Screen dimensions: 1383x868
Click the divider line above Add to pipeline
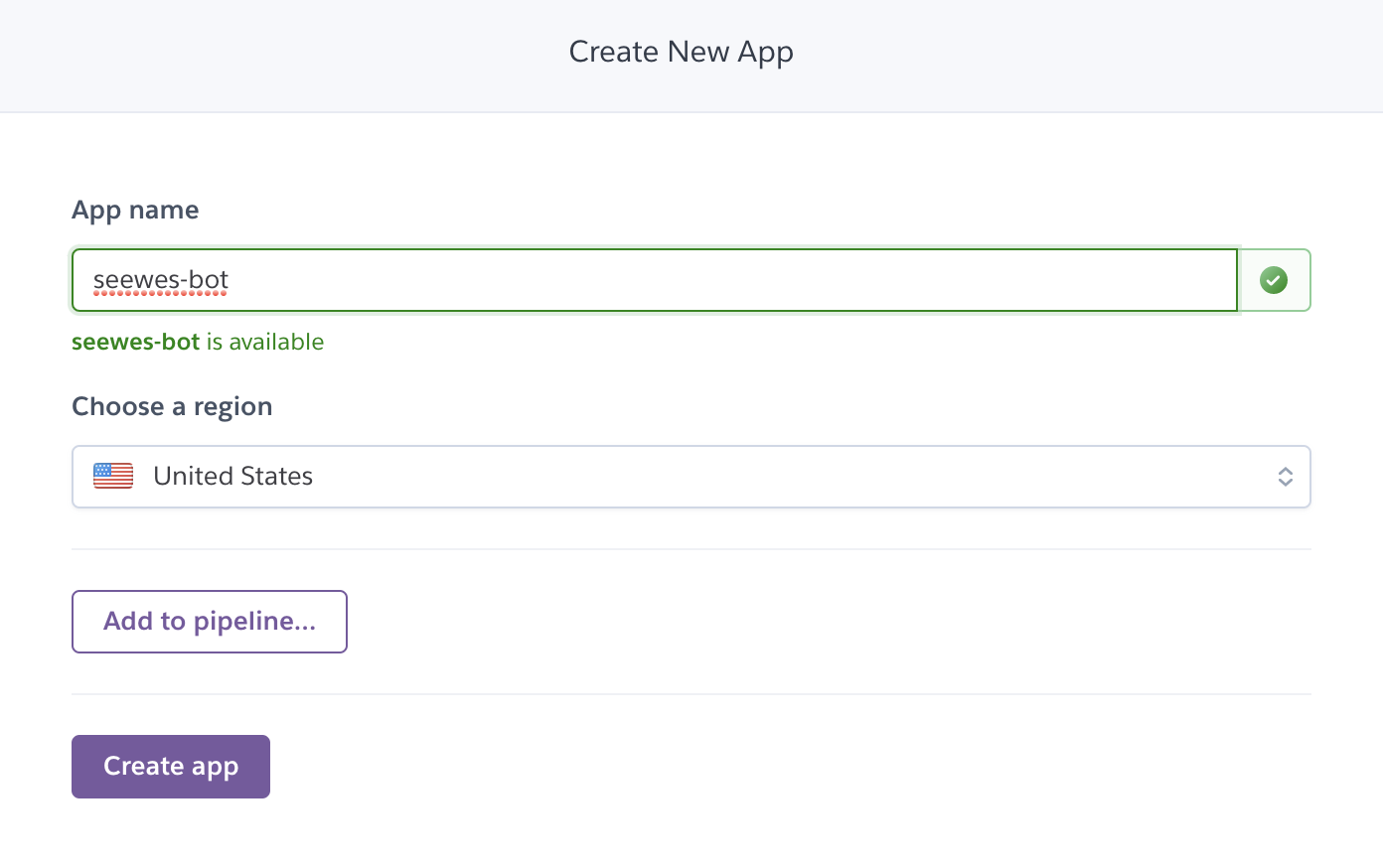coord(691,549)
